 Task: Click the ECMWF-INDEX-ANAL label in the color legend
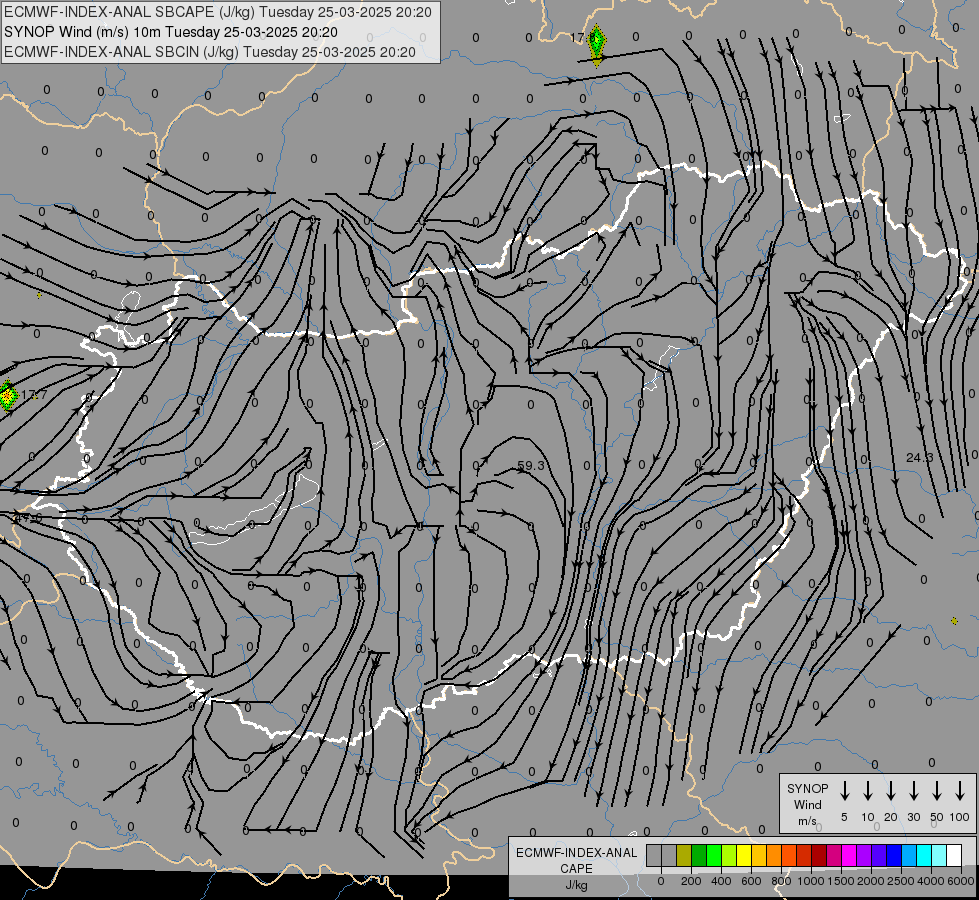pyautogui.click(x=576, y=853)
